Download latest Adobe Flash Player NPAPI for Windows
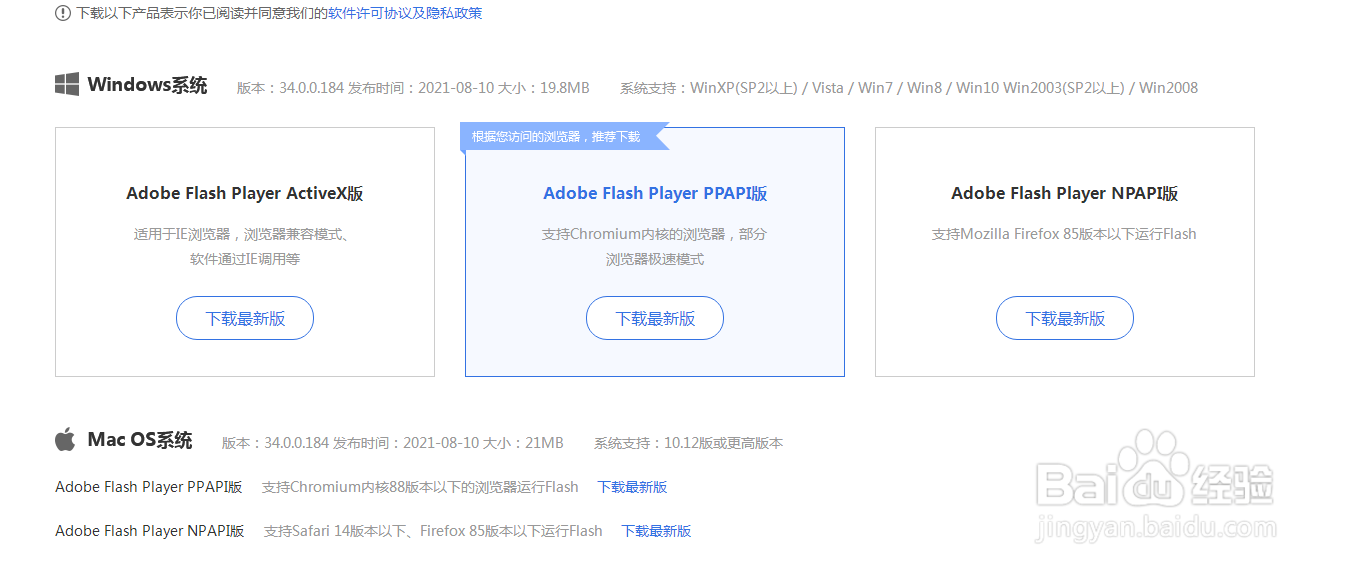 [1065, 318]
